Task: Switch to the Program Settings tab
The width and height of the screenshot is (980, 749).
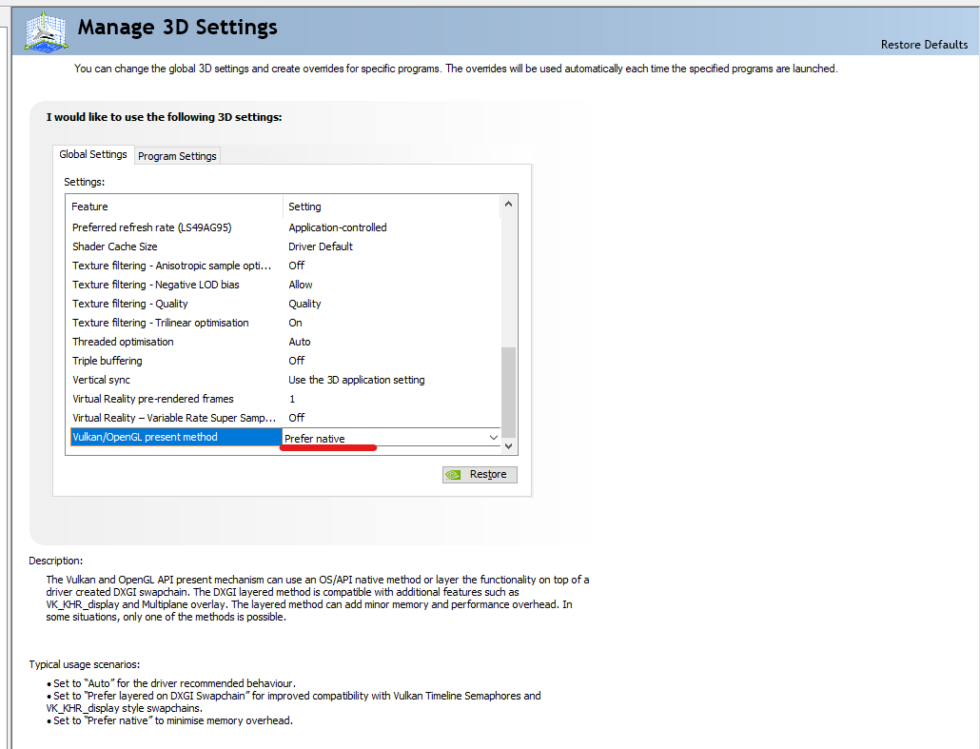Action: (177, 156)
